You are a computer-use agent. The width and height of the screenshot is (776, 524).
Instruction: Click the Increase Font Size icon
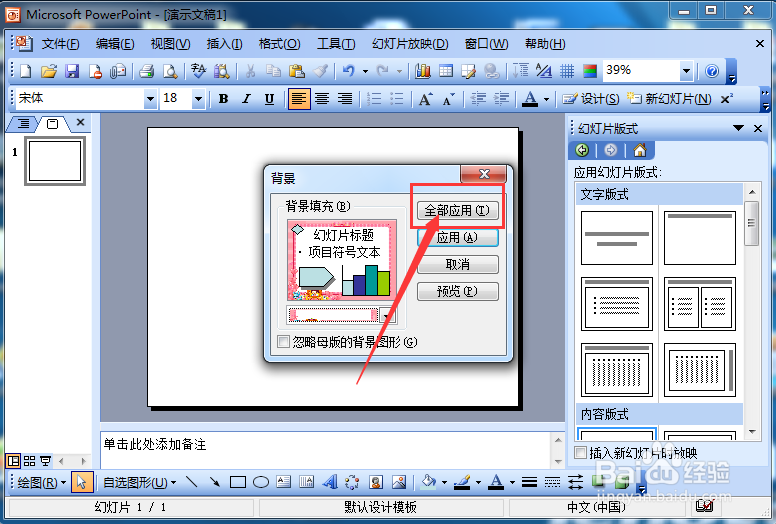[x=426, y=99]
